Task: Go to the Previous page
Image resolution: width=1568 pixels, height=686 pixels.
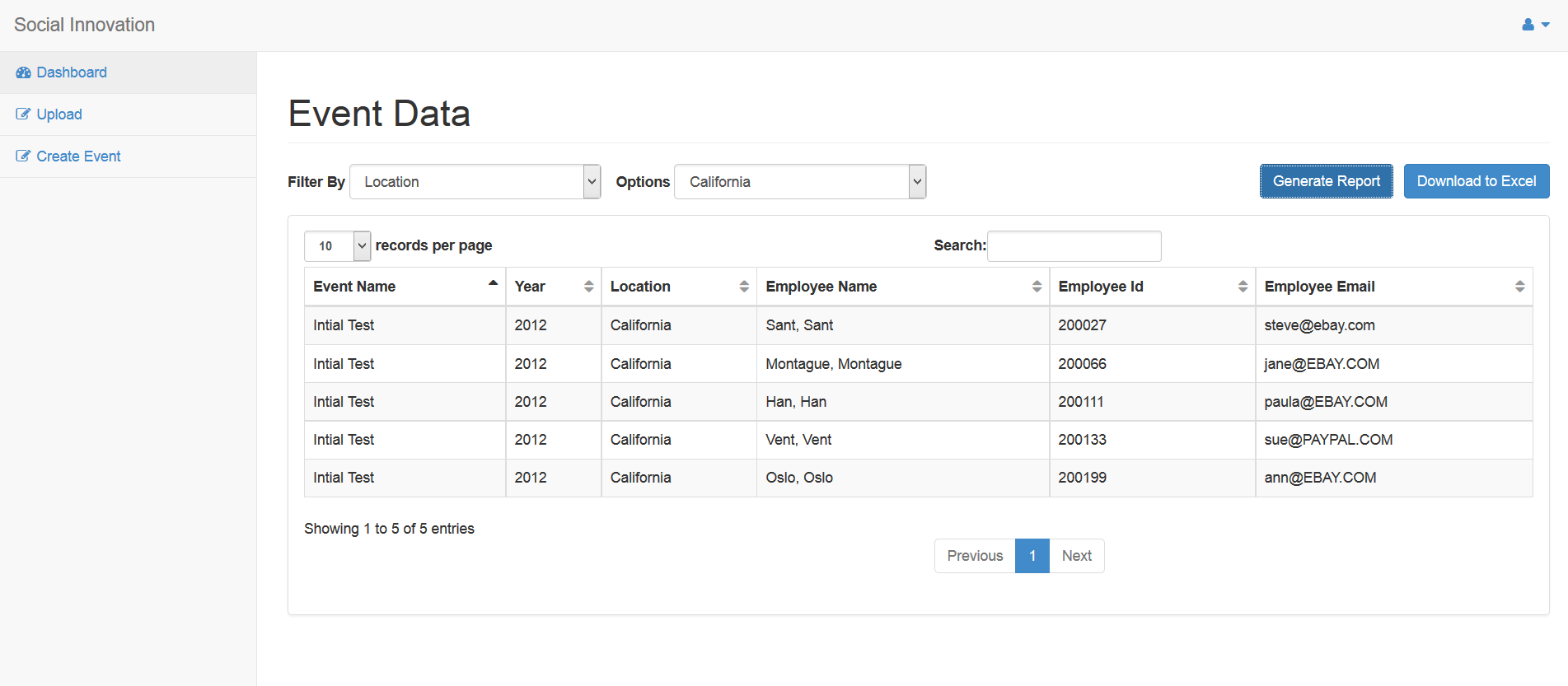Action: 975,556
